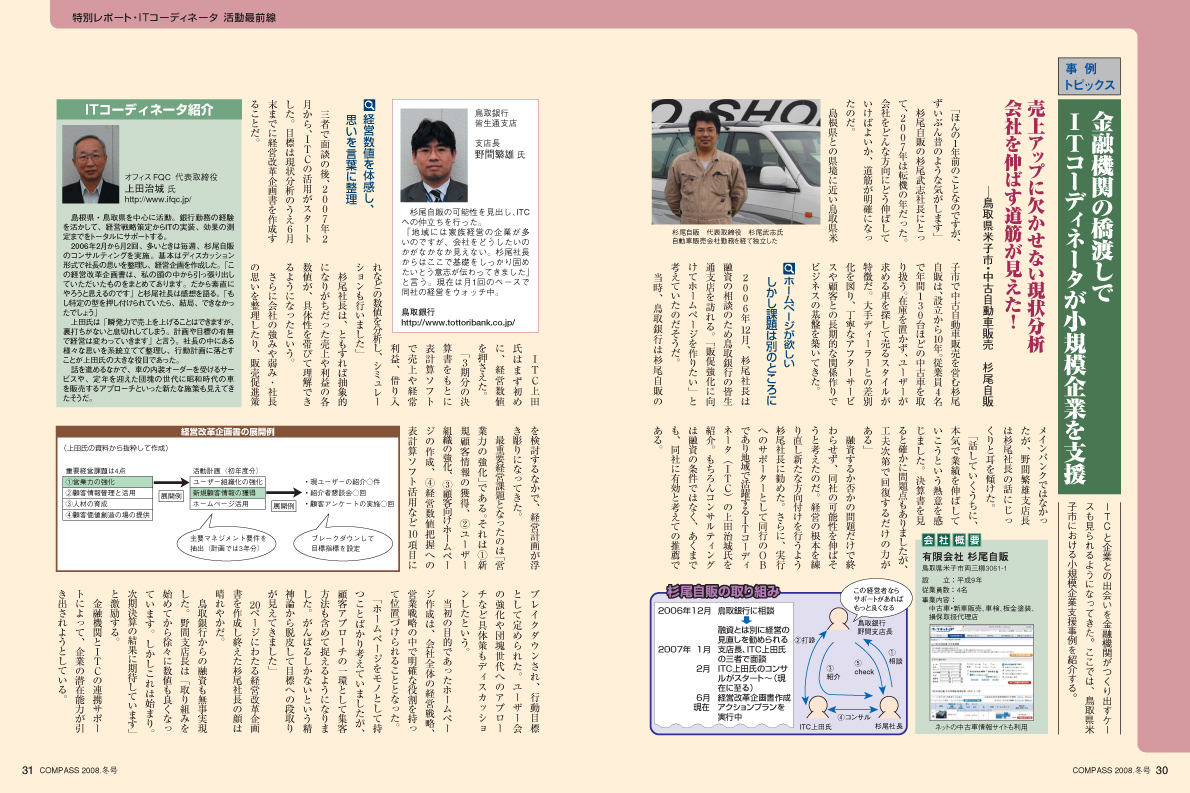Click the 2007年 1月 timeline date
Screen dimensions: 1190x793
(x=684, y=650)
